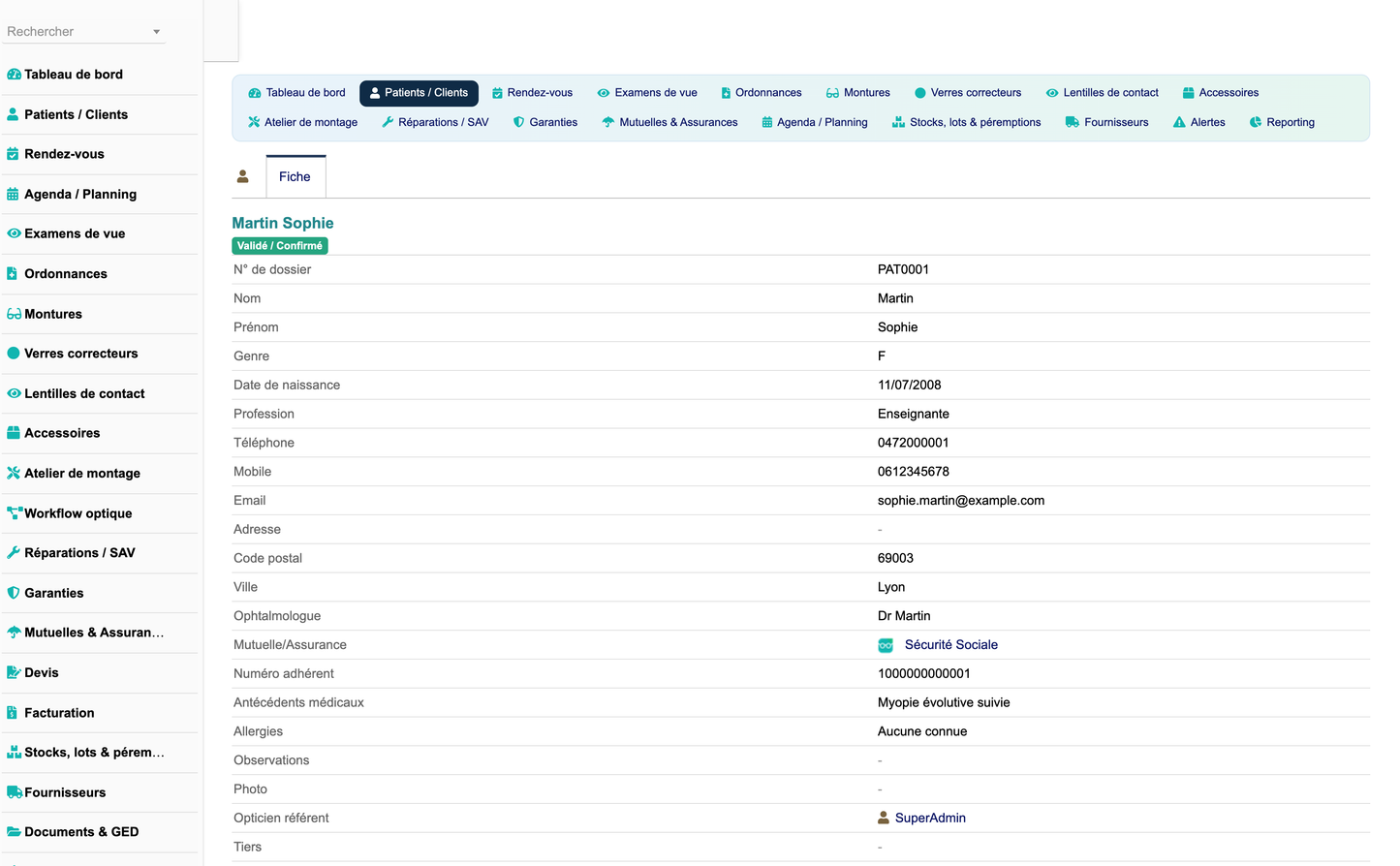Open Facturation in sidebar
This screenshot has height=866, width=1400.
[59, 713]
